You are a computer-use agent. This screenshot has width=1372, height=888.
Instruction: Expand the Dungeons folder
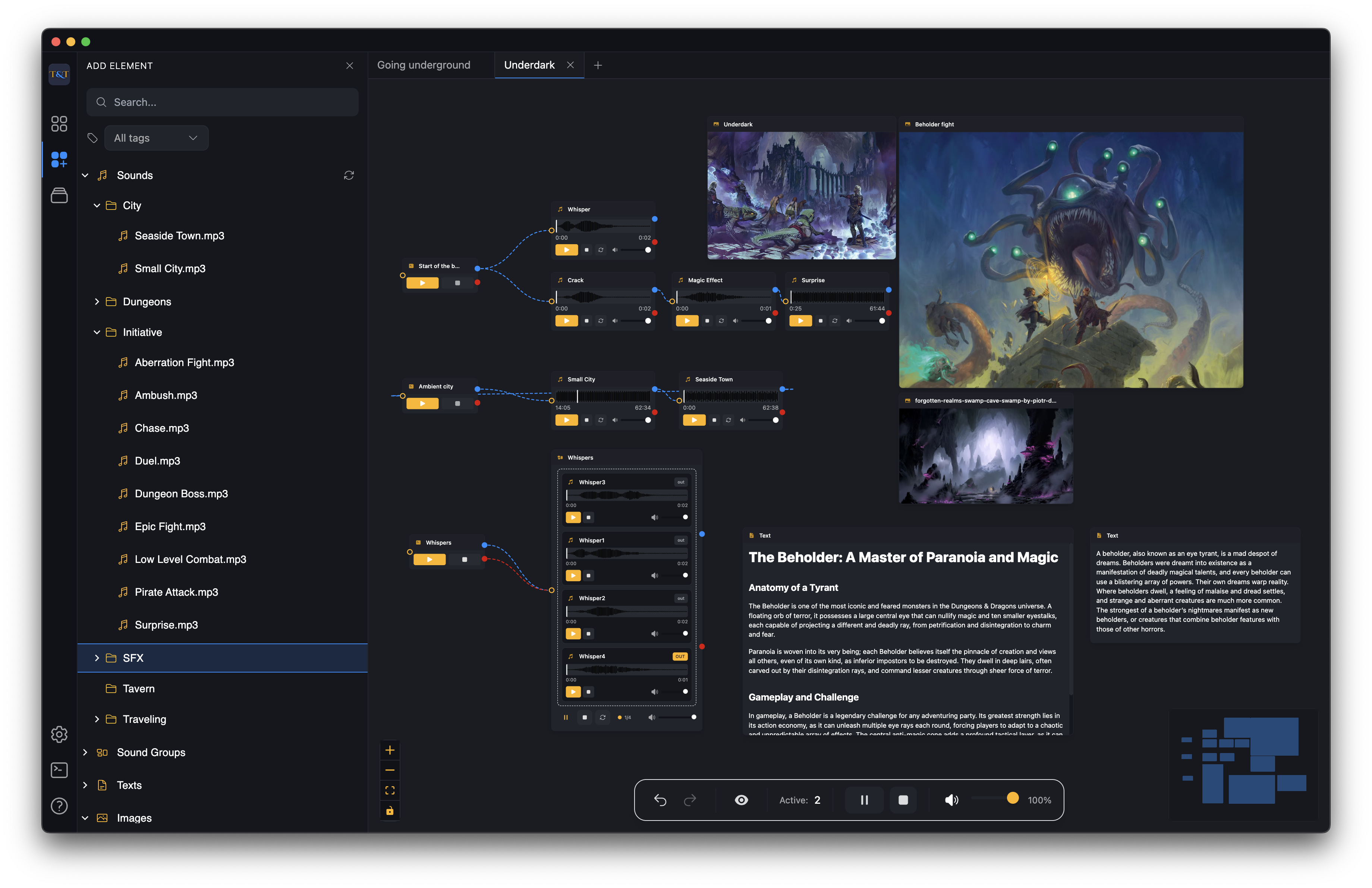coord(97,302)
